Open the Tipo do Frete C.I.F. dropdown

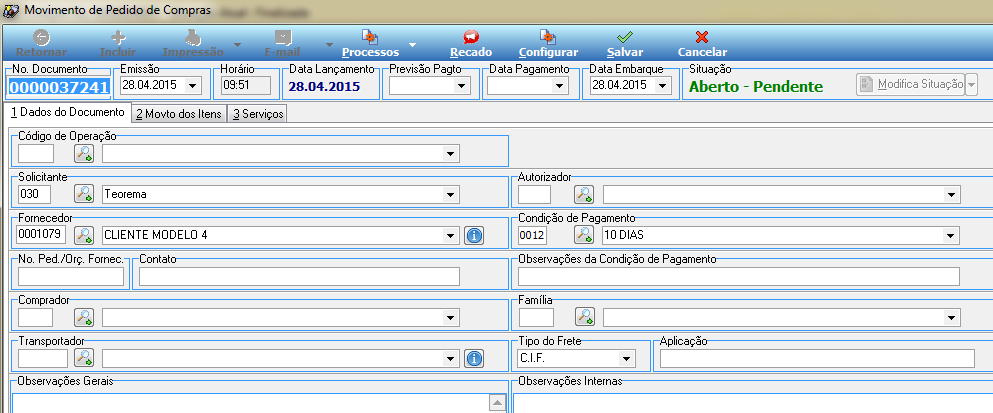626,359
